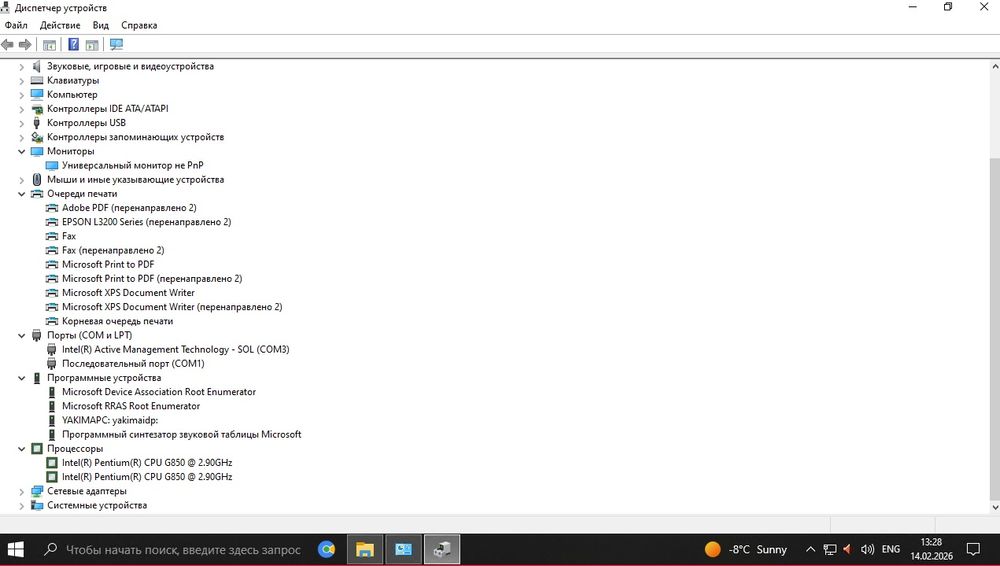Click the chip icon next to Процессоры
Screen dimensions: 1000x566
[x=37, y=449]
